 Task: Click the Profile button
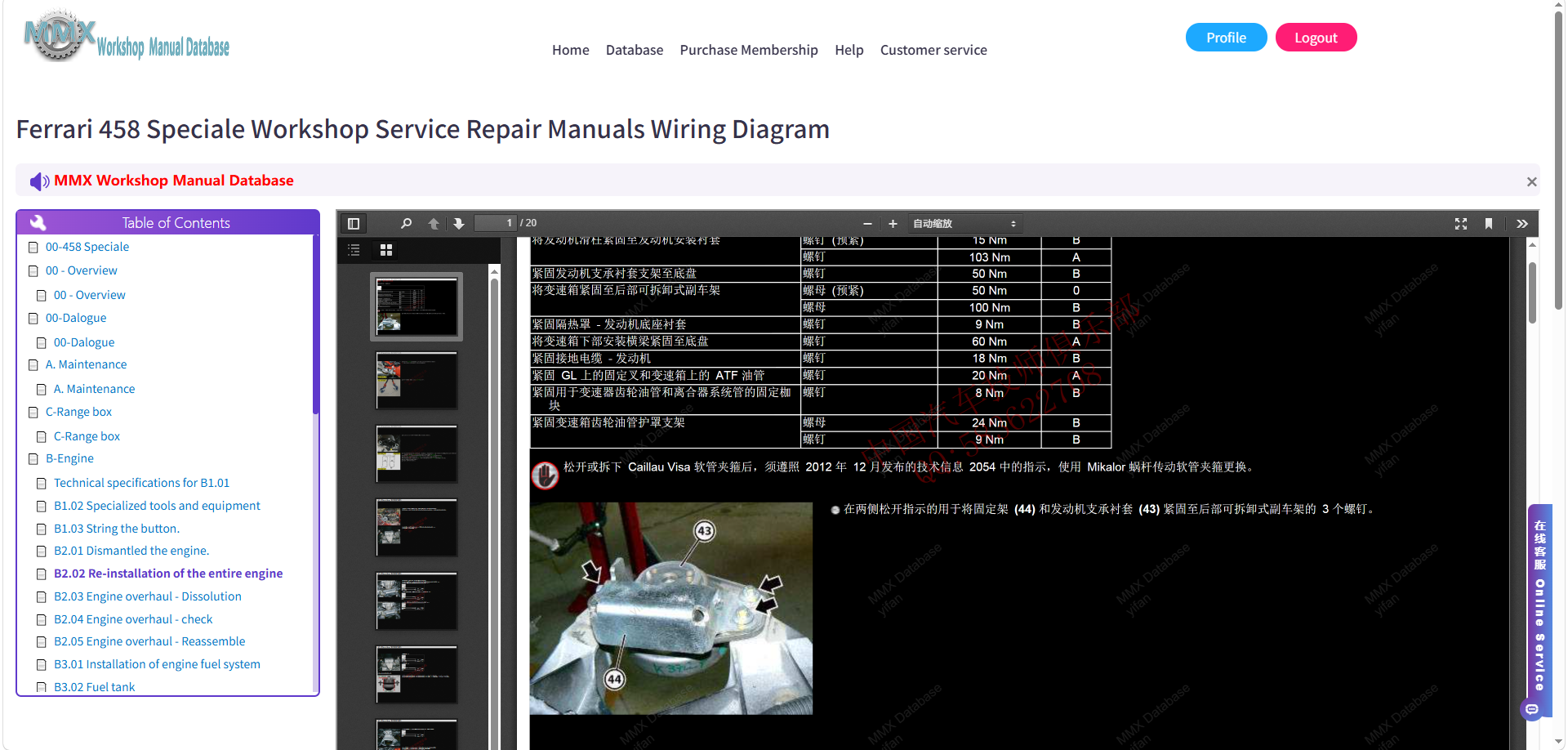tap(1226, 38)
